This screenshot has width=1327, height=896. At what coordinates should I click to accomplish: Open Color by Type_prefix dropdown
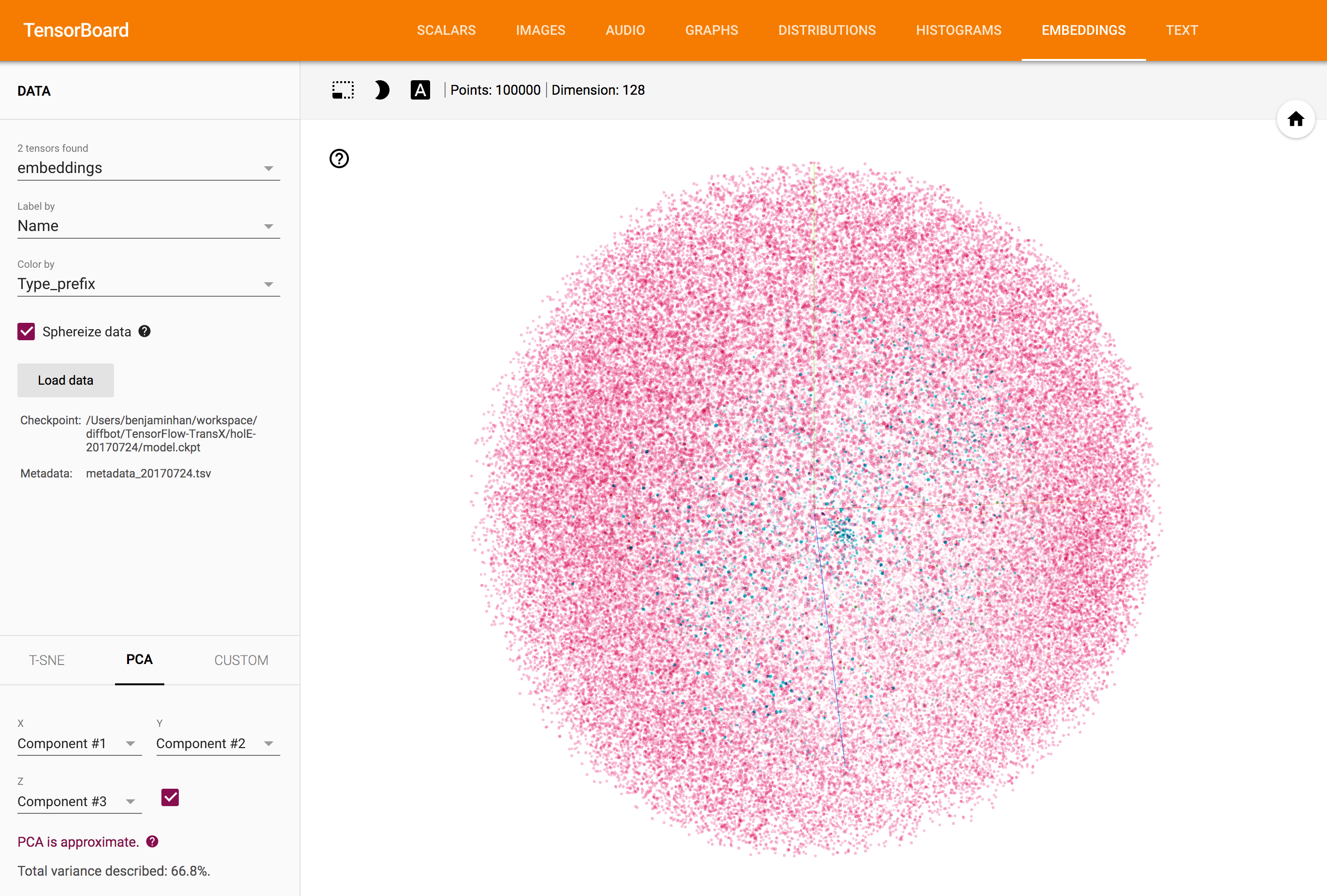click(148, 284)
